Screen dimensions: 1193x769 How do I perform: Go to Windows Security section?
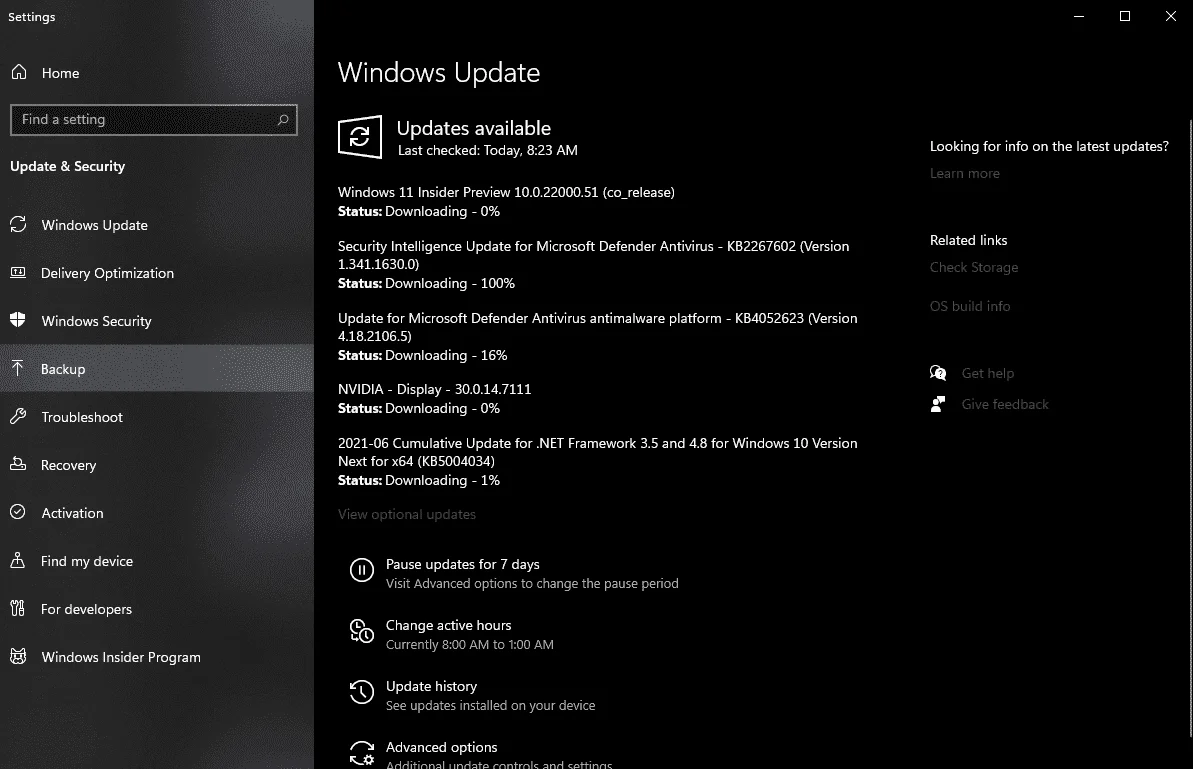coord(157,320)
